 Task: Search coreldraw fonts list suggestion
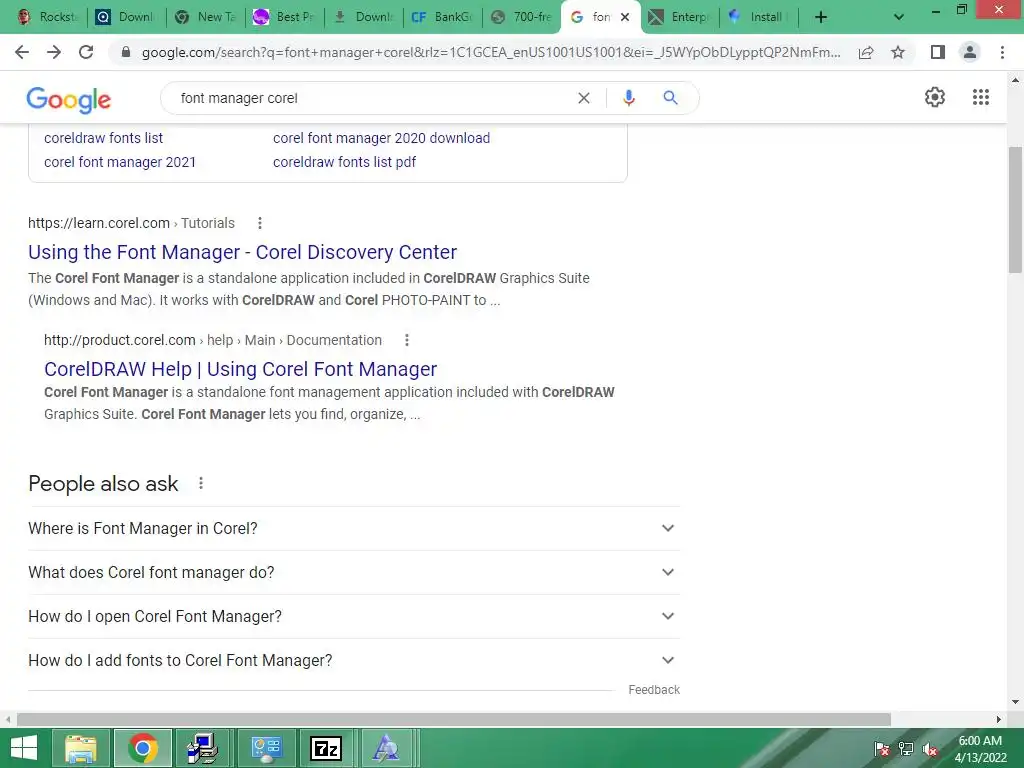tap(103, 138)
